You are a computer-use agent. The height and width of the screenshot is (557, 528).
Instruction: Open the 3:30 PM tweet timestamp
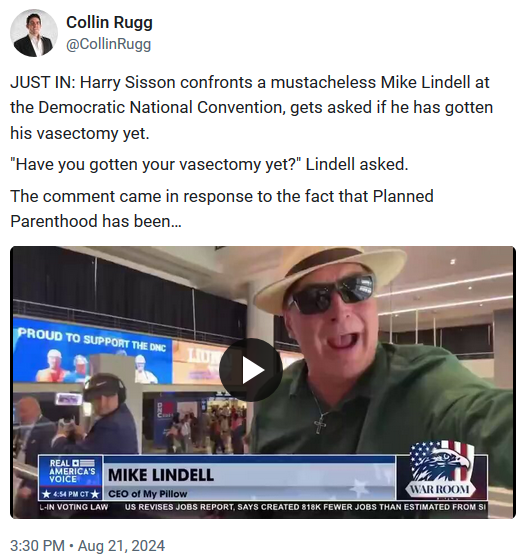[38, 545]
